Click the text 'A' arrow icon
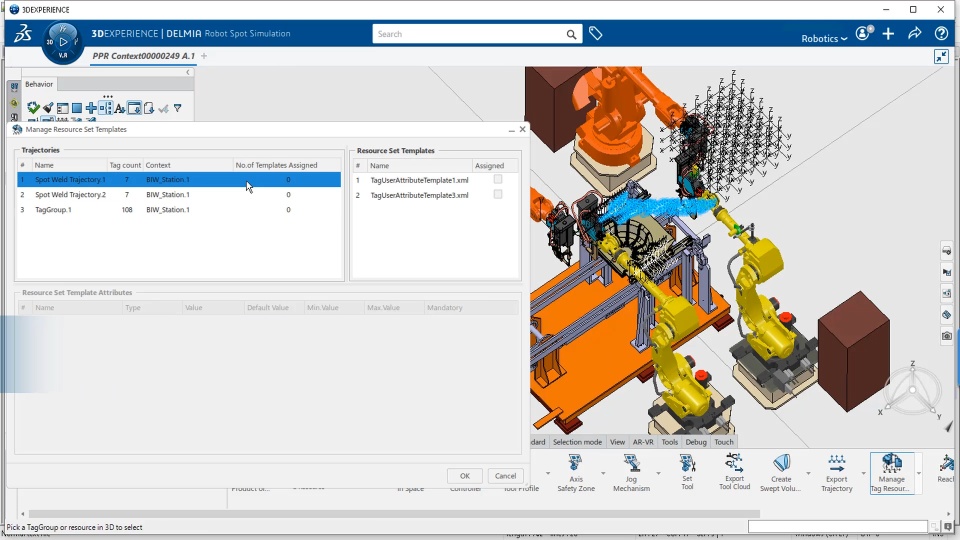The width and height of the screenshot is (960, 540). (x=119, y=108)
